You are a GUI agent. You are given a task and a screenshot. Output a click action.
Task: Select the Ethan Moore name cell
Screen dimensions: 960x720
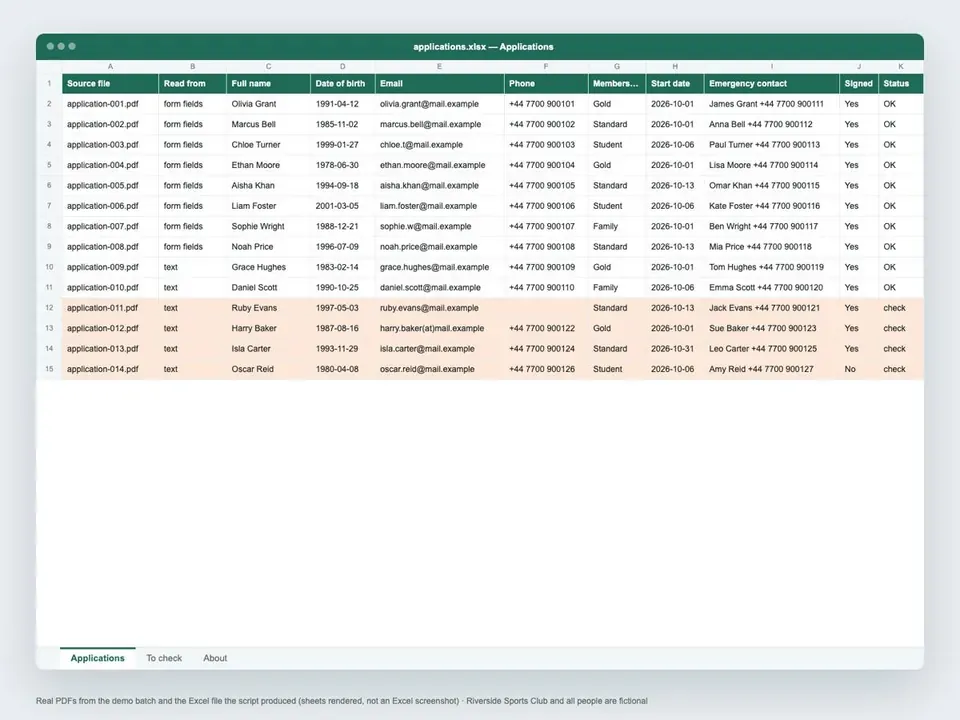click(x=268, y=165)
